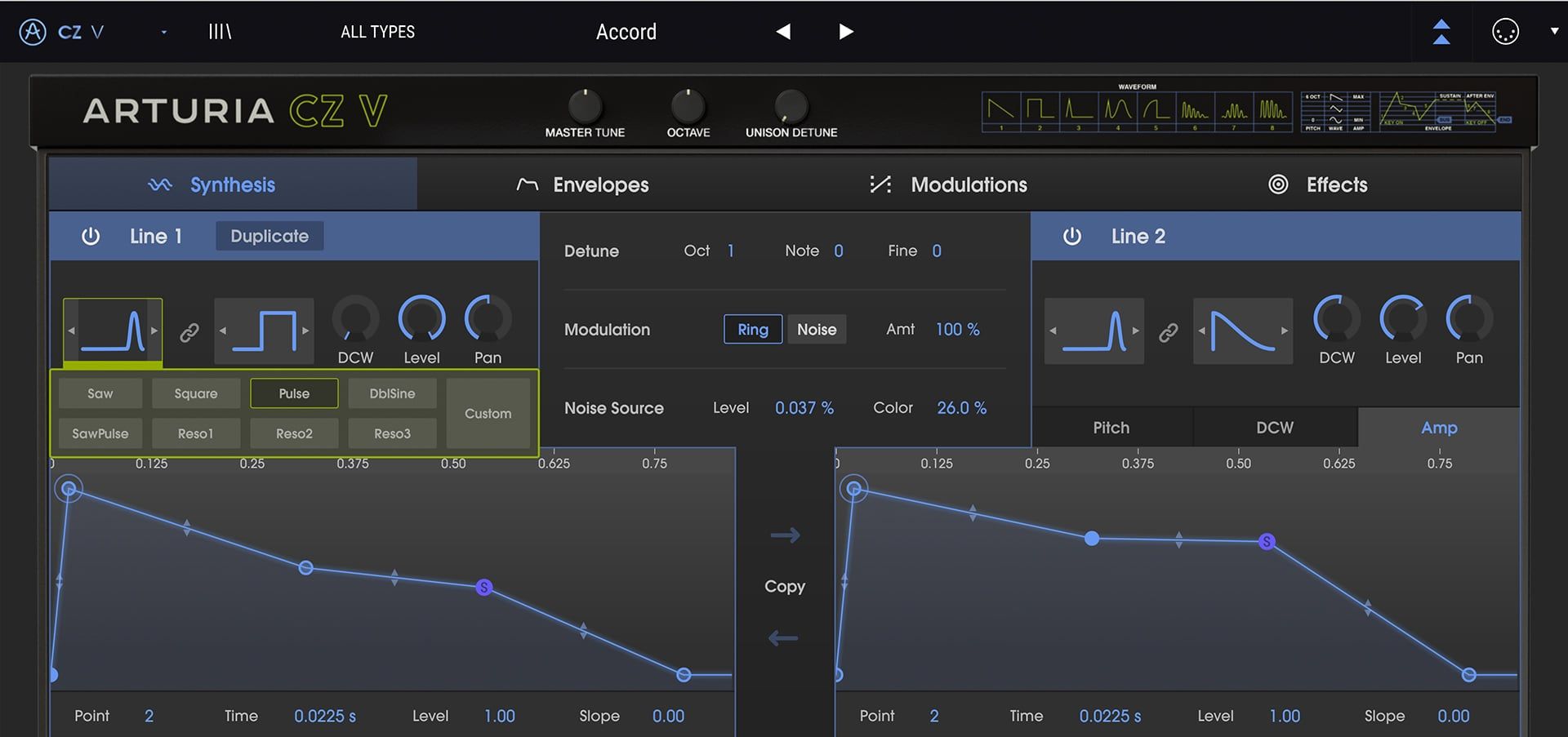Click the Noise Source Color value 26.0 %
The height and width of the screenshot is (737, 1568).
pyautogui.click(x=961, y=407)
